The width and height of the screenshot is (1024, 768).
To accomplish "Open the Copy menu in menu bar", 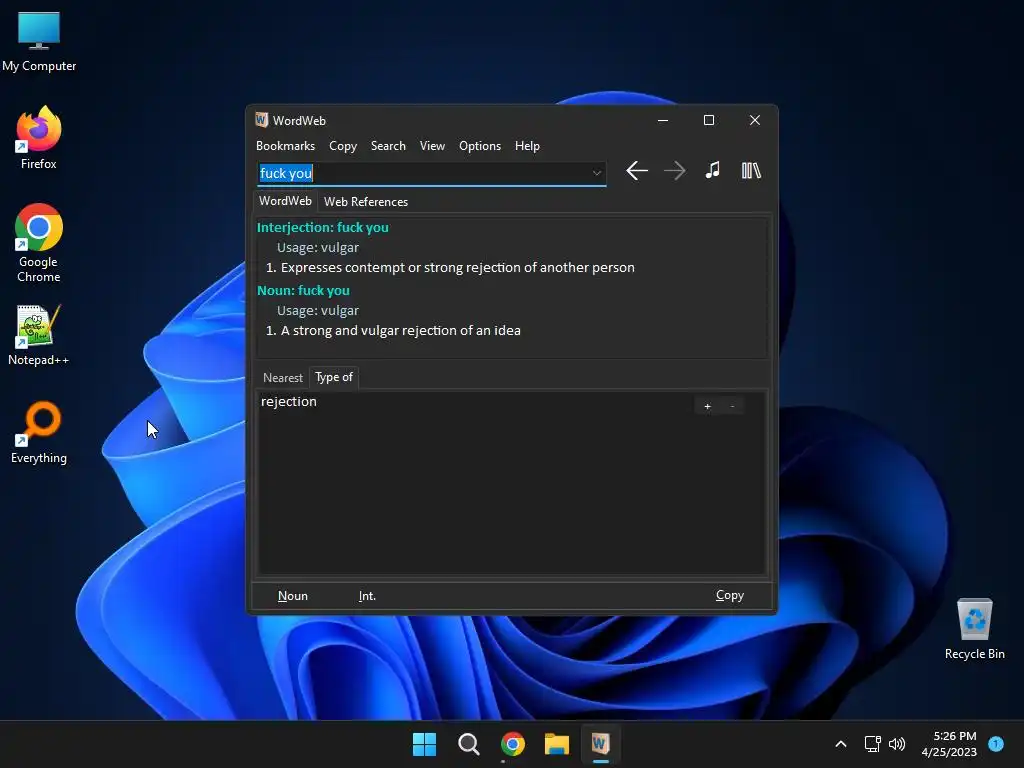I will (343, 146).
